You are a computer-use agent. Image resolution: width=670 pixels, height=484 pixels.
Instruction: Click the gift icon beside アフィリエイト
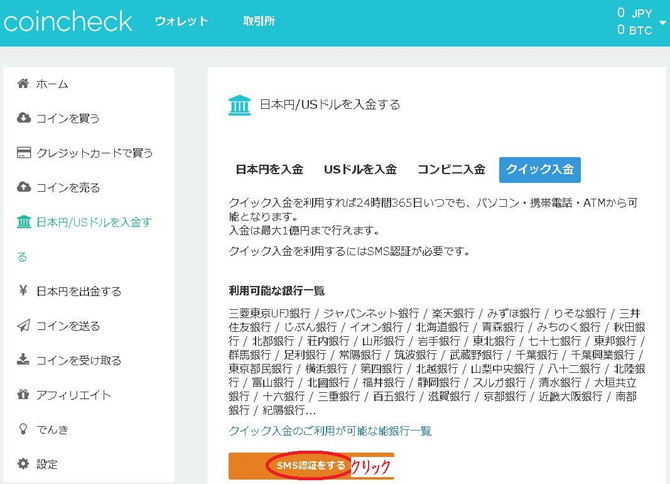pyautogui.click(x=23, y=394)
